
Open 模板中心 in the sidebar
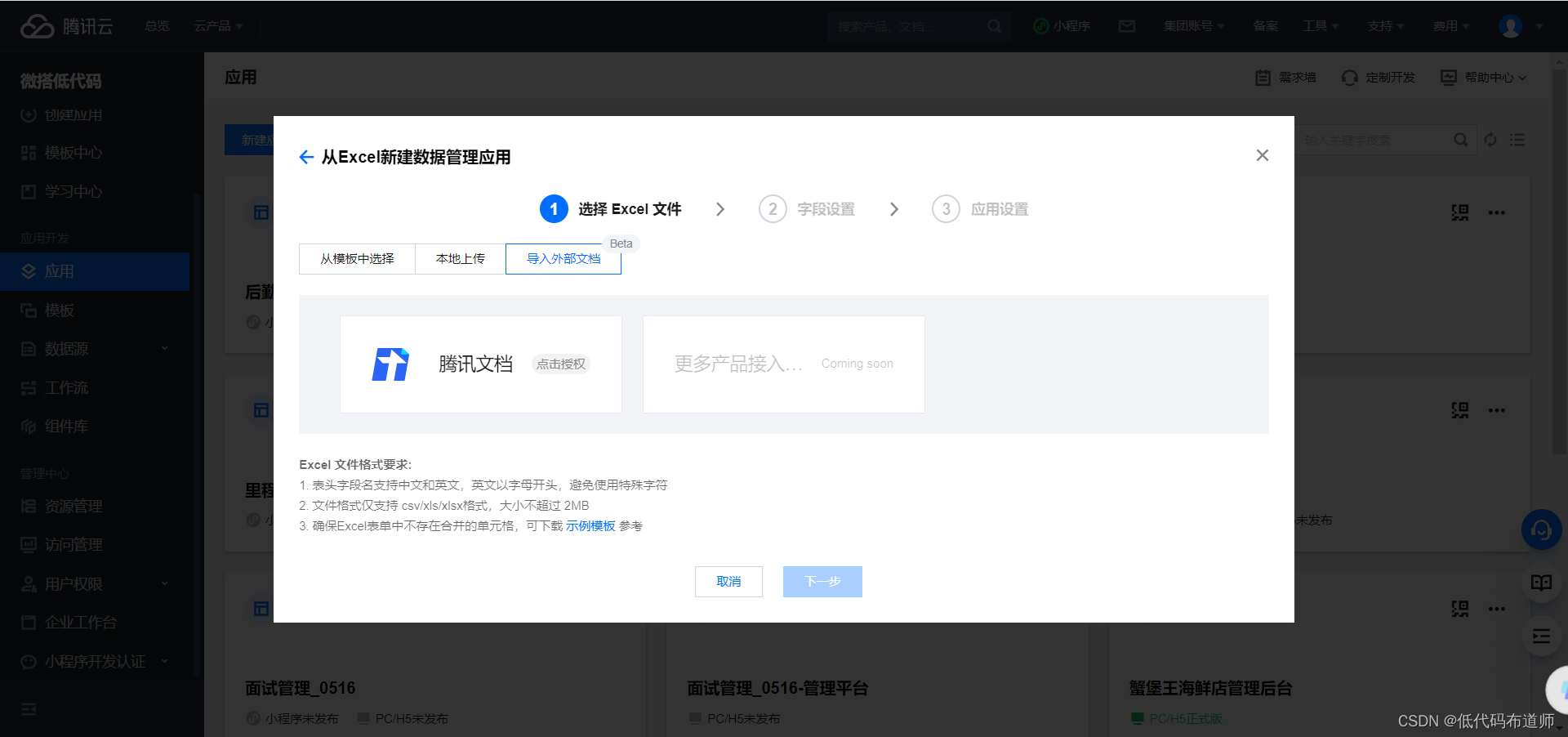point(62,153)
